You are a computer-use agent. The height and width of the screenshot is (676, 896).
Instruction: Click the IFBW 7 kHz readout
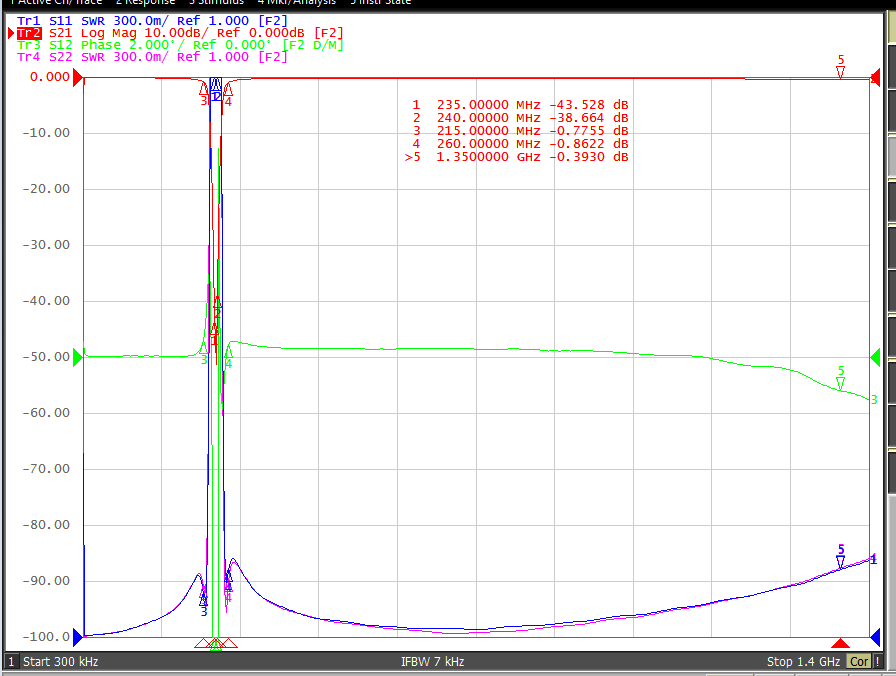click(433, 662)
